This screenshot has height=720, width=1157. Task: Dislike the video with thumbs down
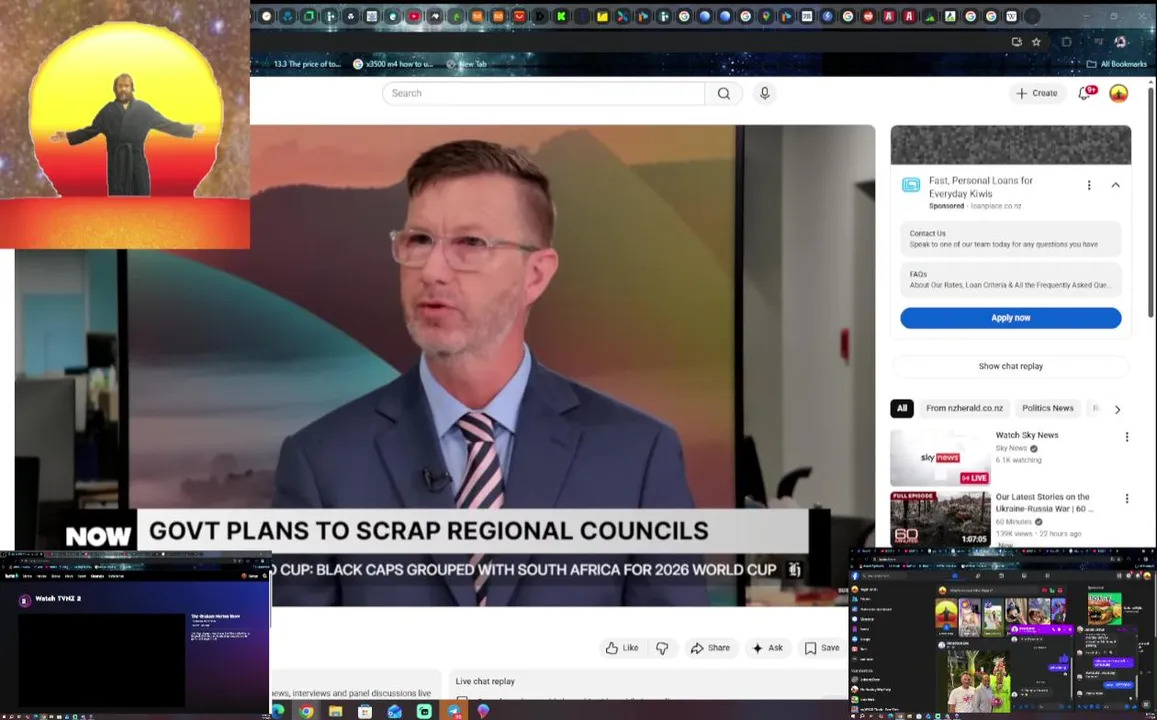(x=662, y=648)
